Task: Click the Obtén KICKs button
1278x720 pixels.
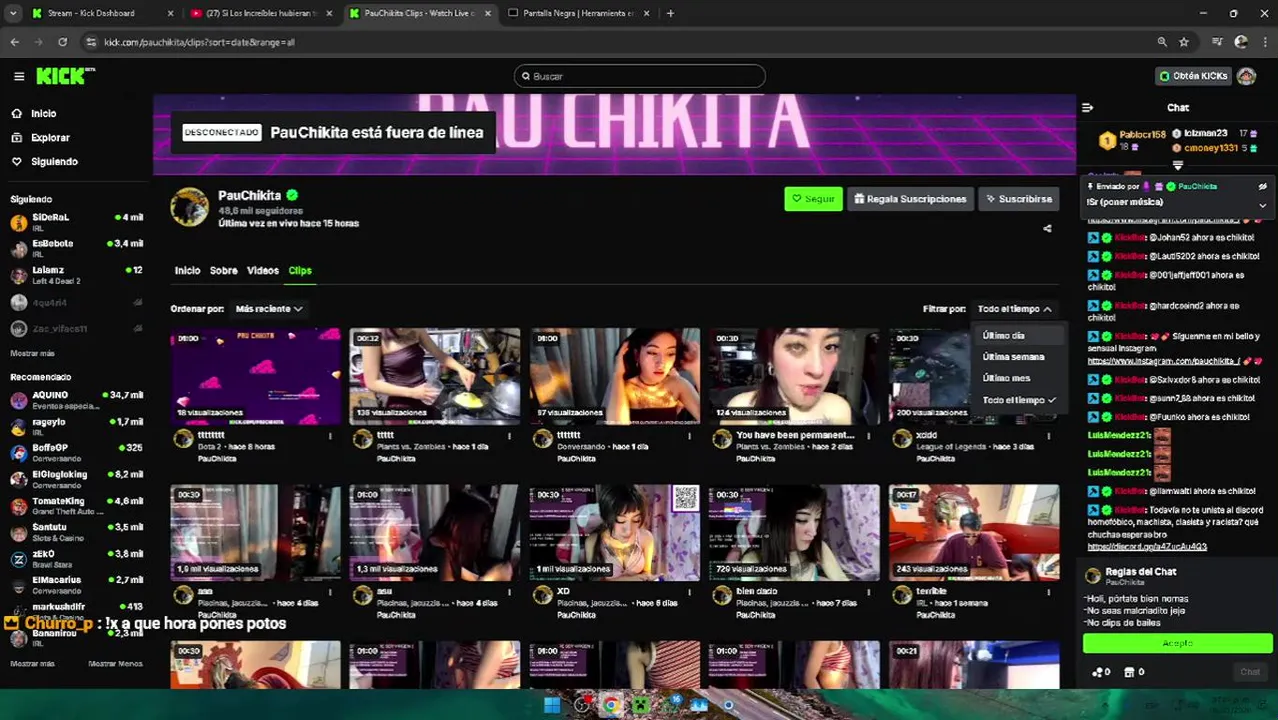Action: pyautogui.click(x=1193, y=76)
